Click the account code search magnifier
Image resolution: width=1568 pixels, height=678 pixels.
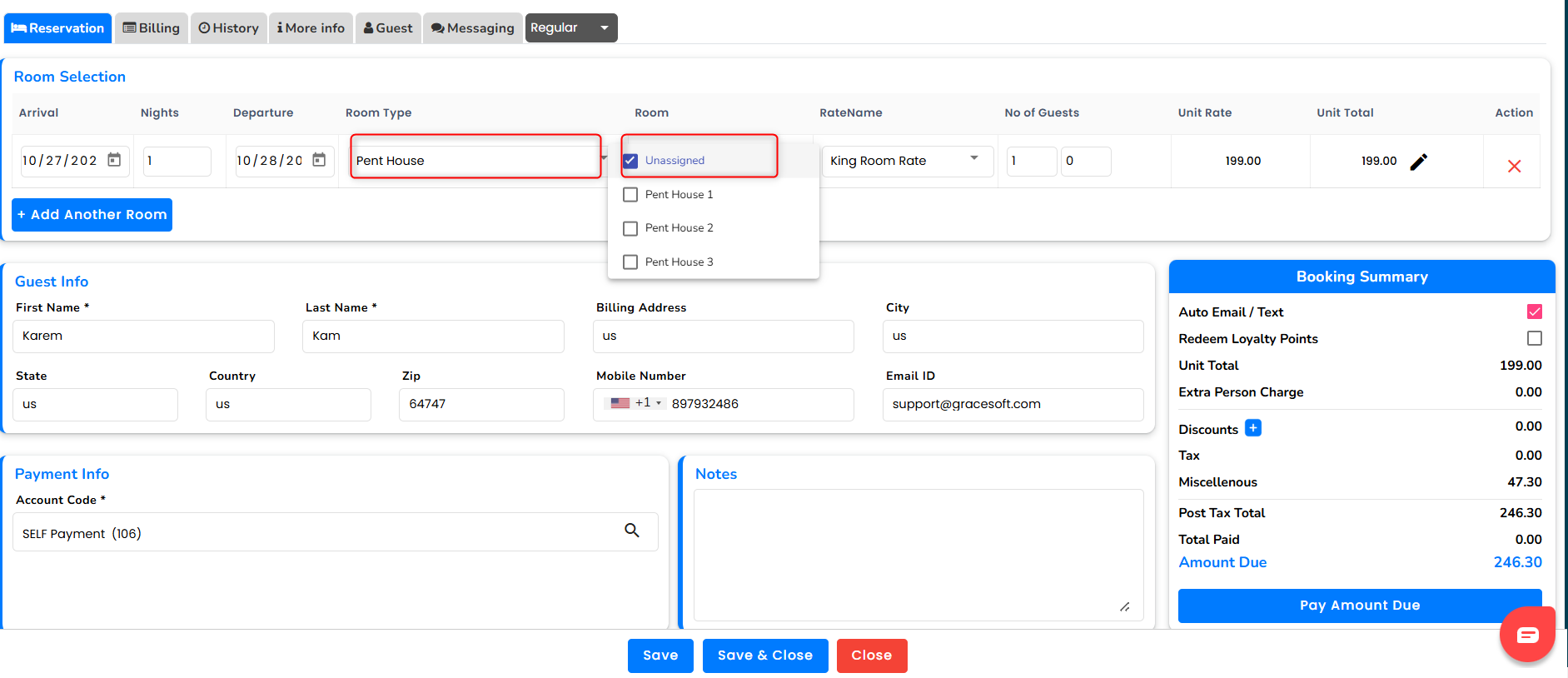pyautogui.click(x=632, y=531)
